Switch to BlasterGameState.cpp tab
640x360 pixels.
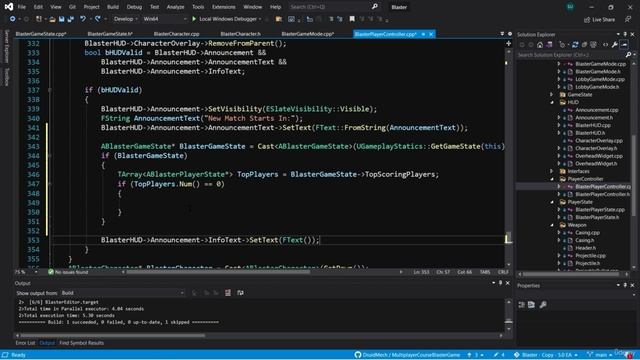pos(41,34)
